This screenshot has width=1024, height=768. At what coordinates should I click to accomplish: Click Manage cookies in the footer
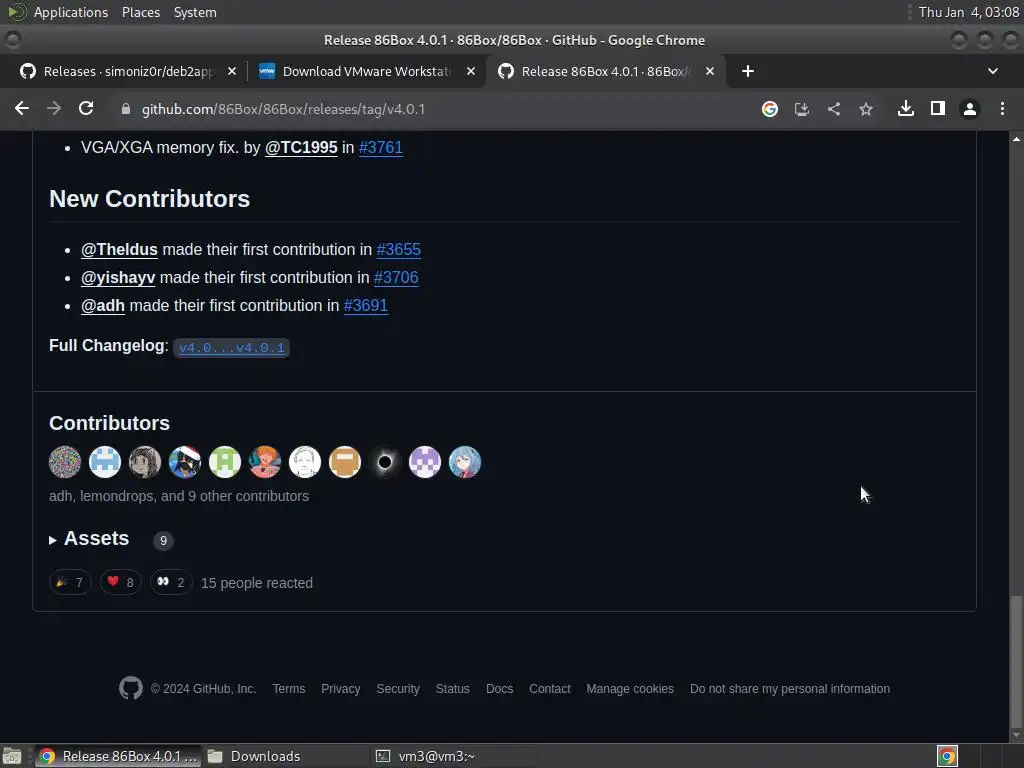pyautogui.click(x=630, y=689)
